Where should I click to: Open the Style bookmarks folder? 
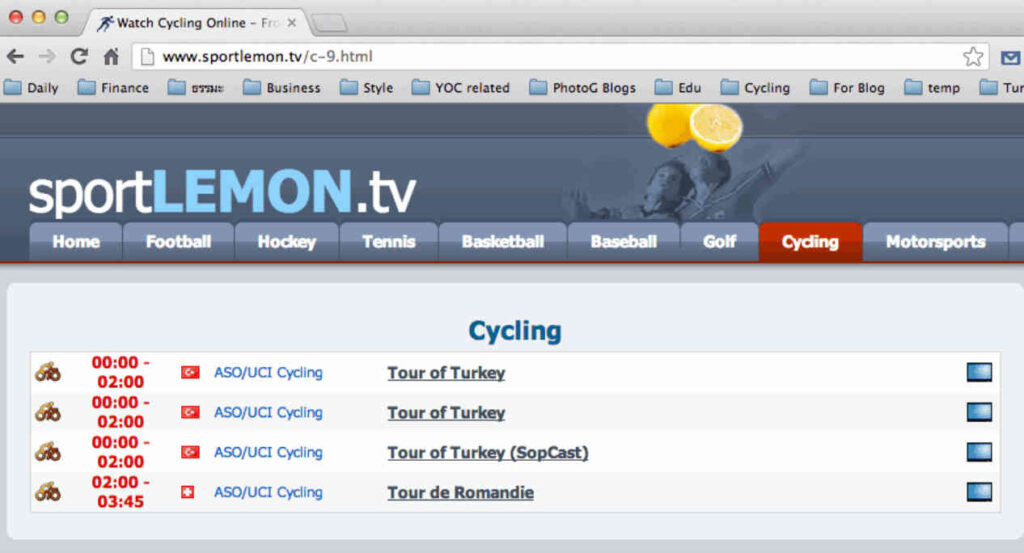tap(366, 87)
